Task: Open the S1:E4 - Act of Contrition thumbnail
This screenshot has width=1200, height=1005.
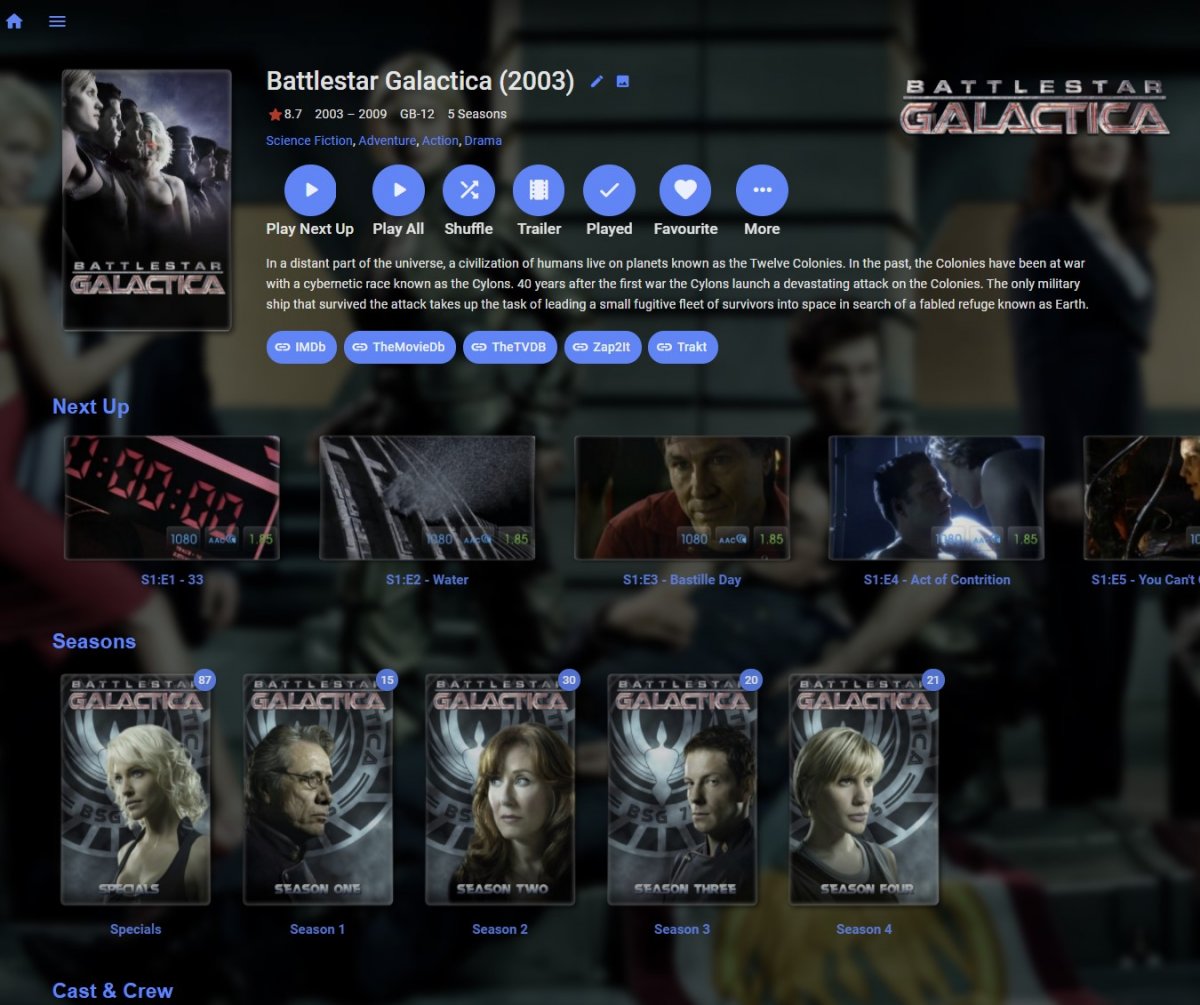Action: tap(937, 498)
